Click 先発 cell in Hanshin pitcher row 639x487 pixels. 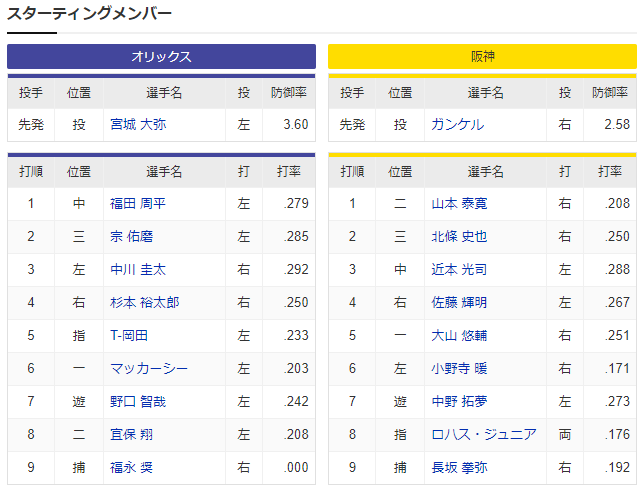pos(352,124)
